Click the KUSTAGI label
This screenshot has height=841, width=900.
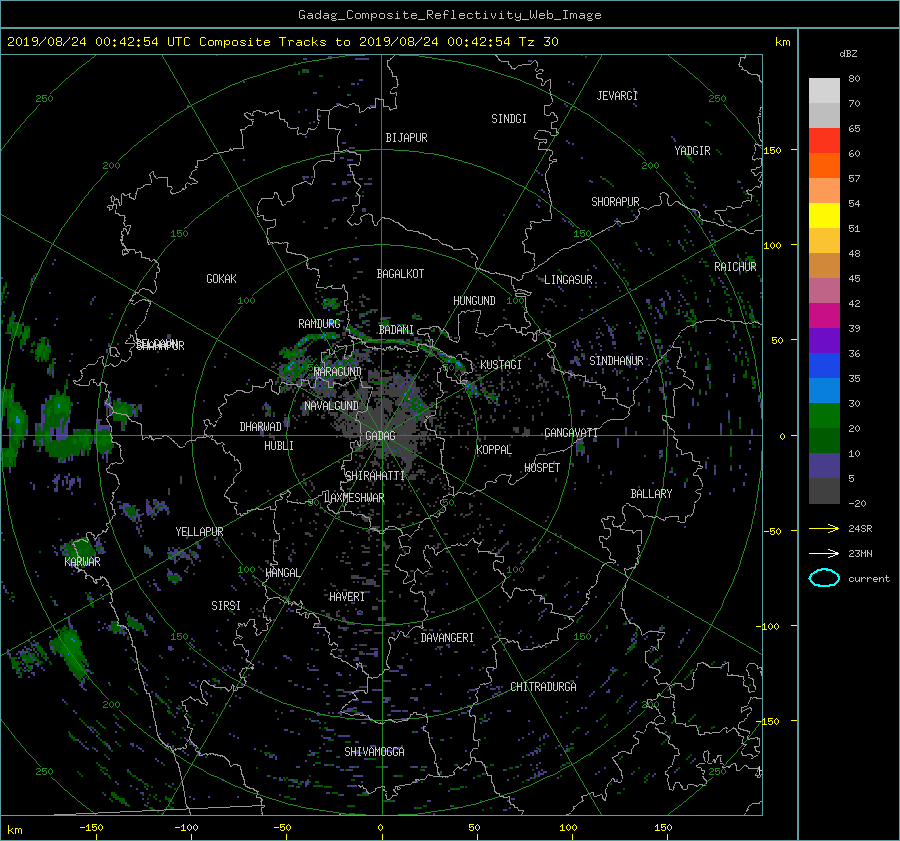click(501, 365)
